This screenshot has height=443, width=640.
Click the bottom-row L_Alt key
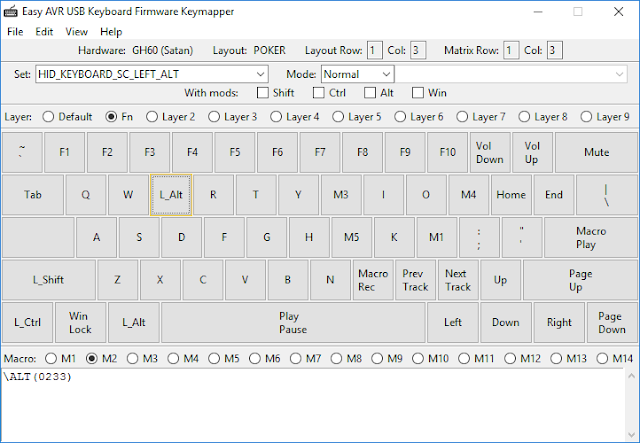[134, 322]
